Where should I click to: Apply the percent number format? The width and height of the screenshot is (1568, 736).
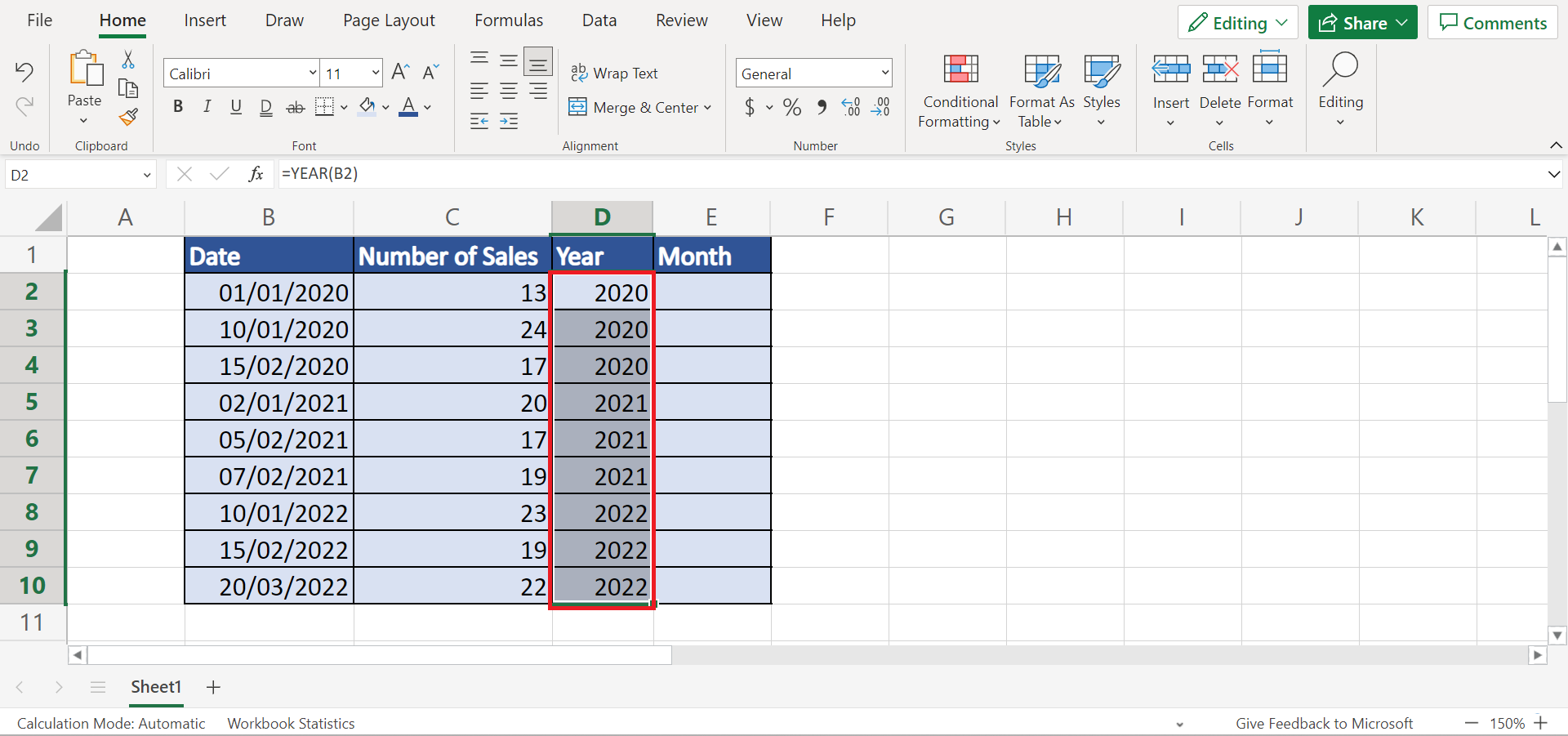coord(791,107)
